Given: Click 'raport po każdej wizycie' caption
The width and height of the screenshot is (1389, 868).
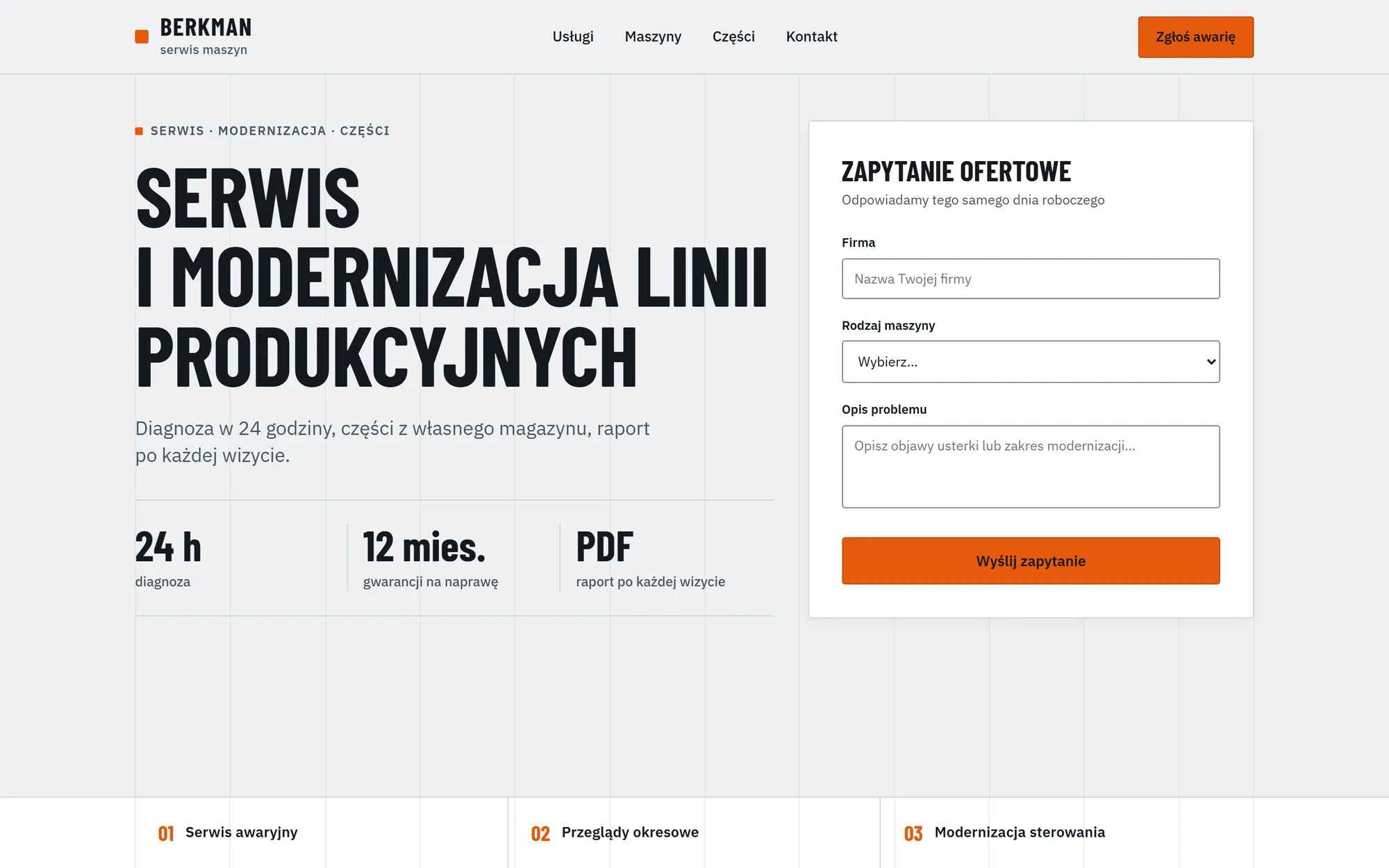Looking at the screenshot, I should tap(650, 582).
